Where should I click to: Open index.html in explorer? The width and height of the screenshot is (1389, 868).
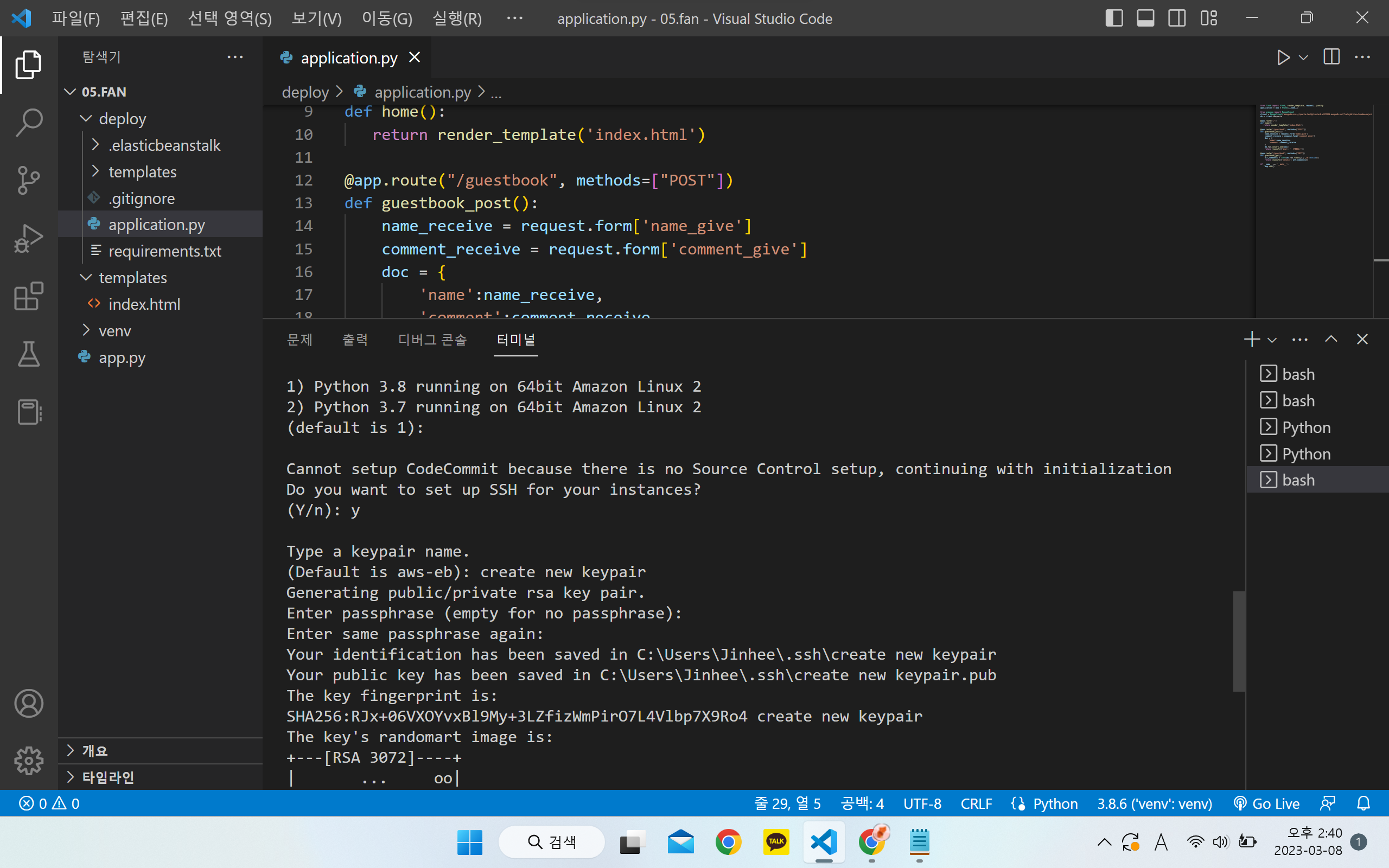(x=160, y=304)
